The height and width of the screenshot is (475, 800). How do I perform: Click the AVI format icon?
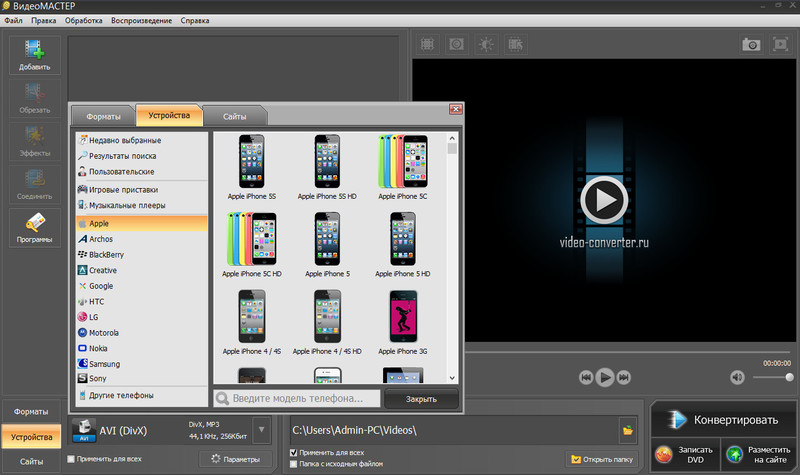point(84,430)
